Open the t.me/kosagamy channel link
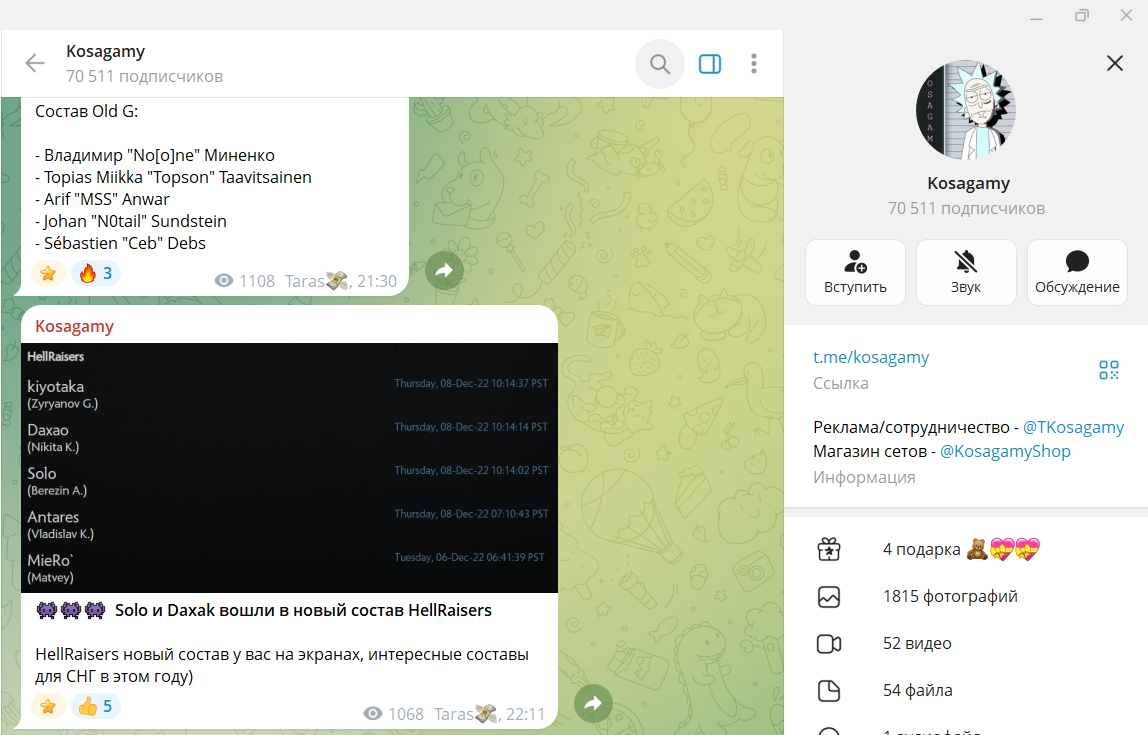Screen dimensions: 1148x735 (x=871, y=357)
